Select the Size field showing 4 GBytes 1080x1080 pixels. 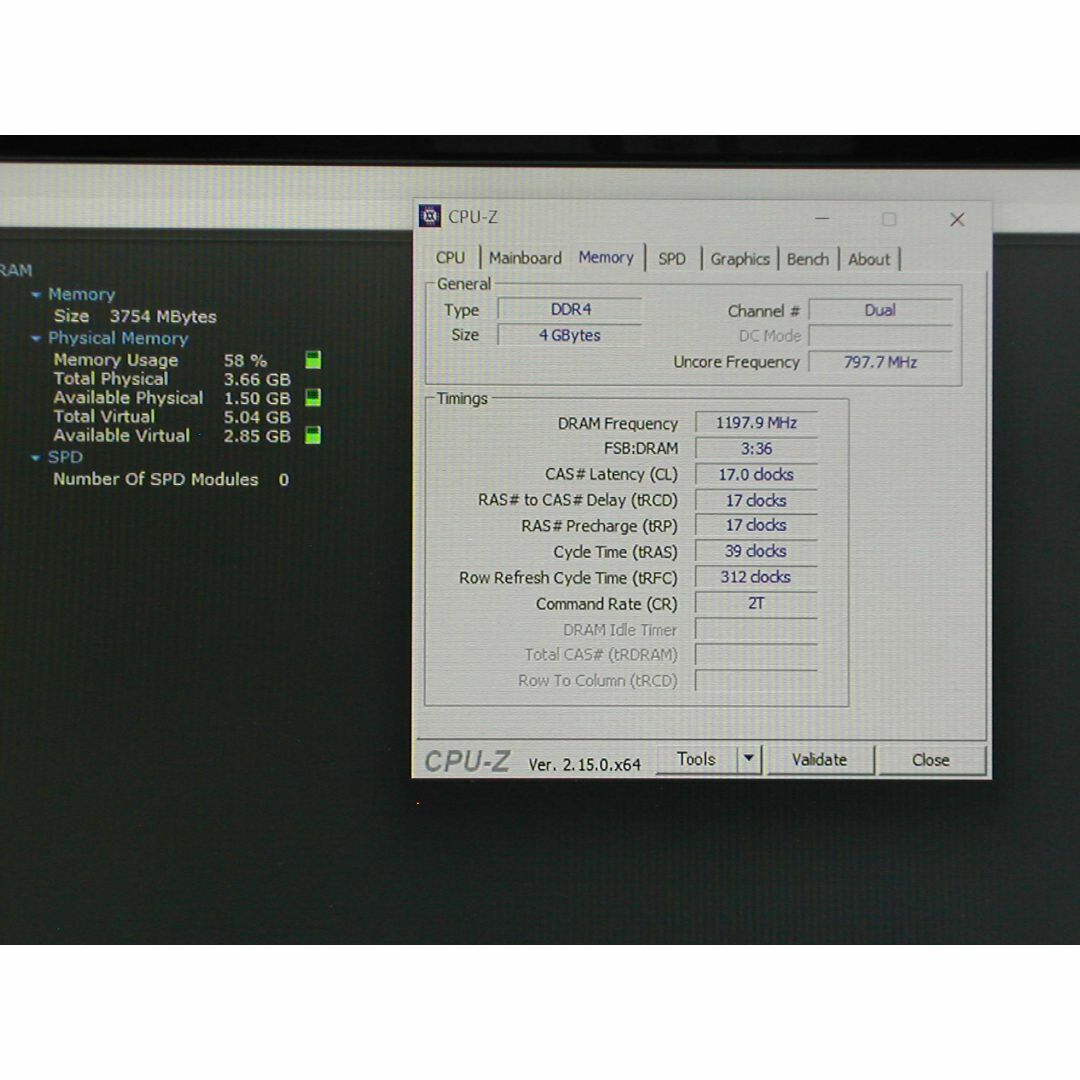pyautogui.click(x=570, y=335)
